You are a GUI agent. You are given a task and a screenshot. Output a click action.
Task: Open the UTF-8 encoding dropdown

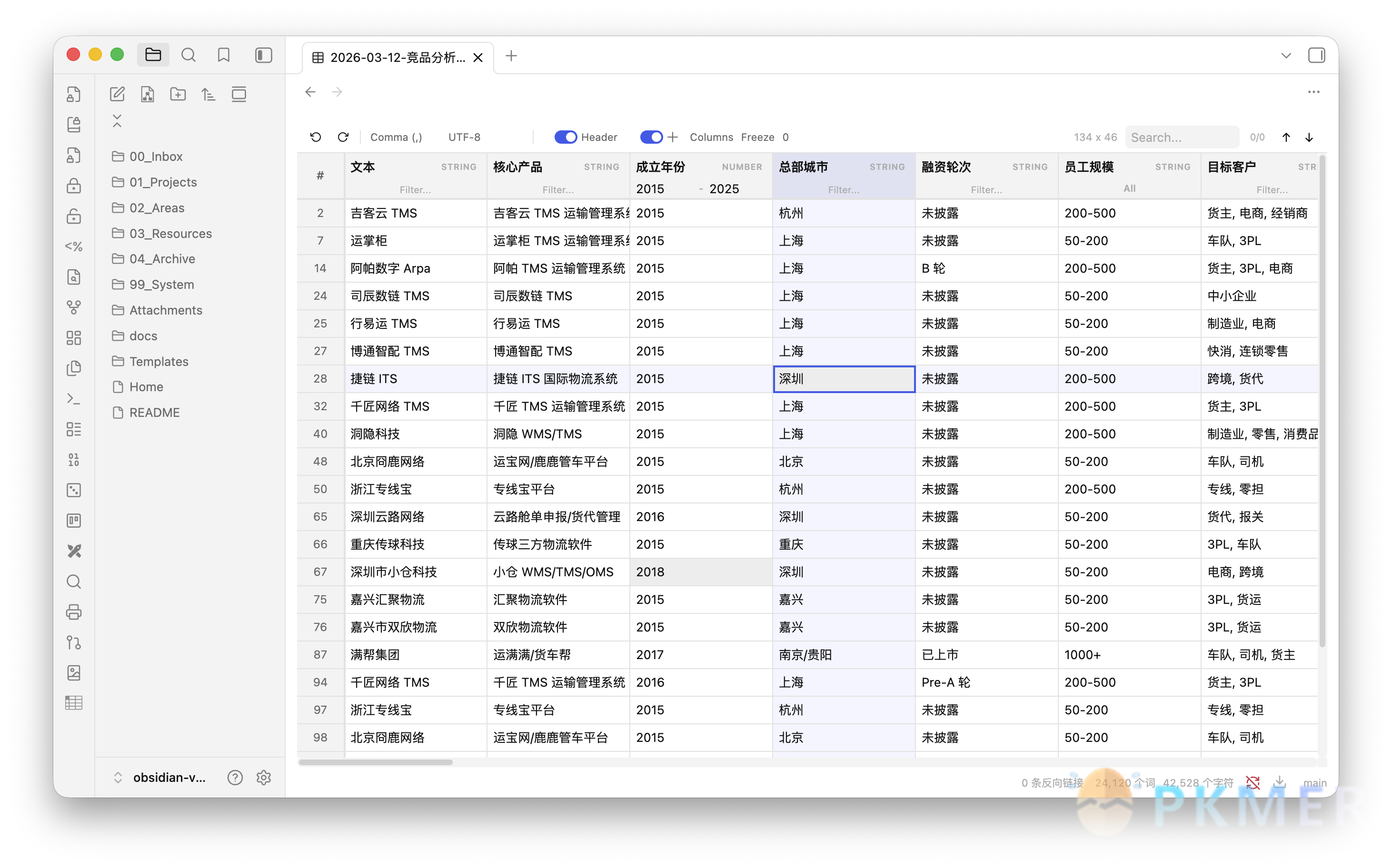tap(464, 137)
